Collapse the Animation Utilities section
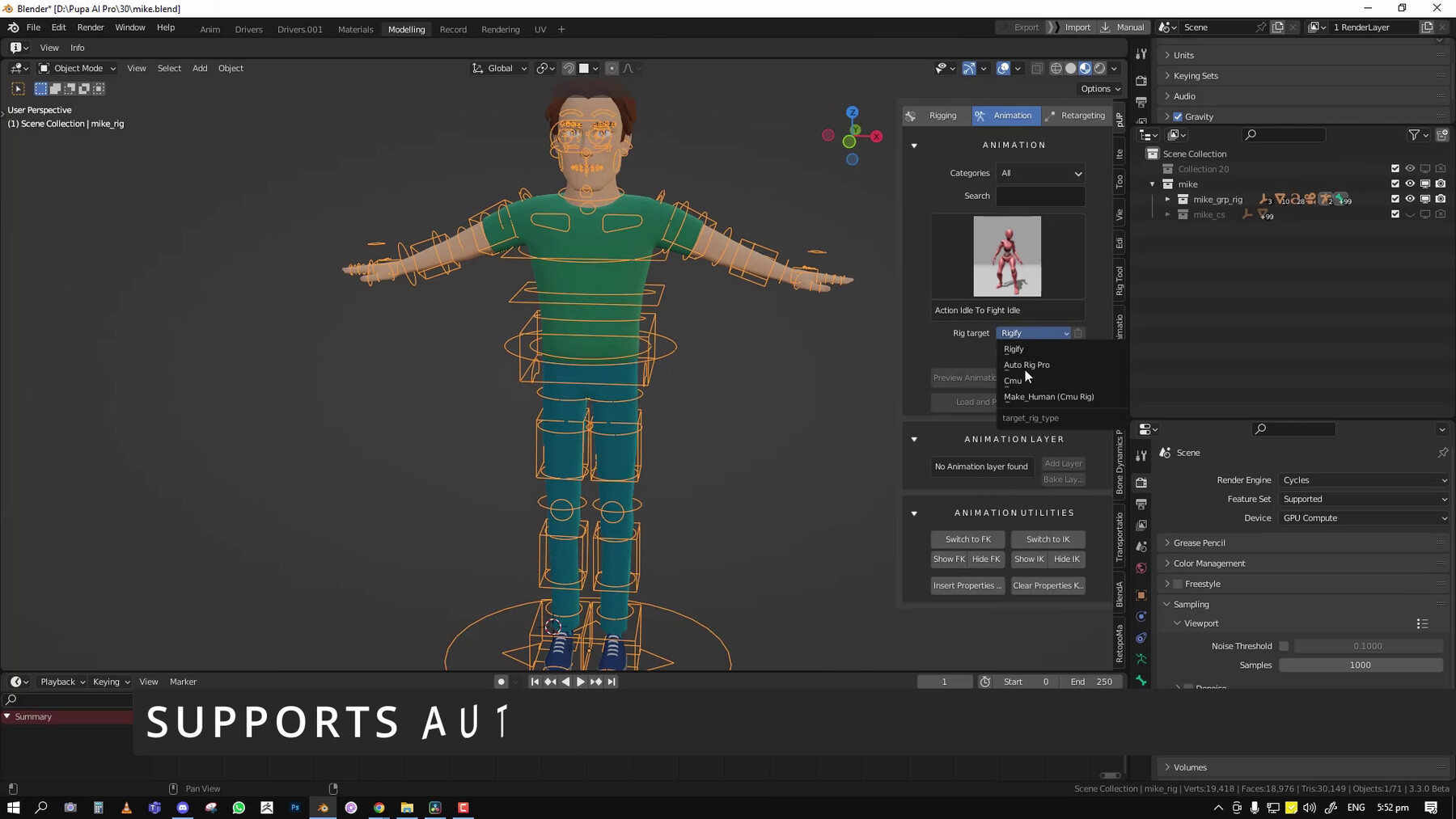 click(x=914, y=513)
